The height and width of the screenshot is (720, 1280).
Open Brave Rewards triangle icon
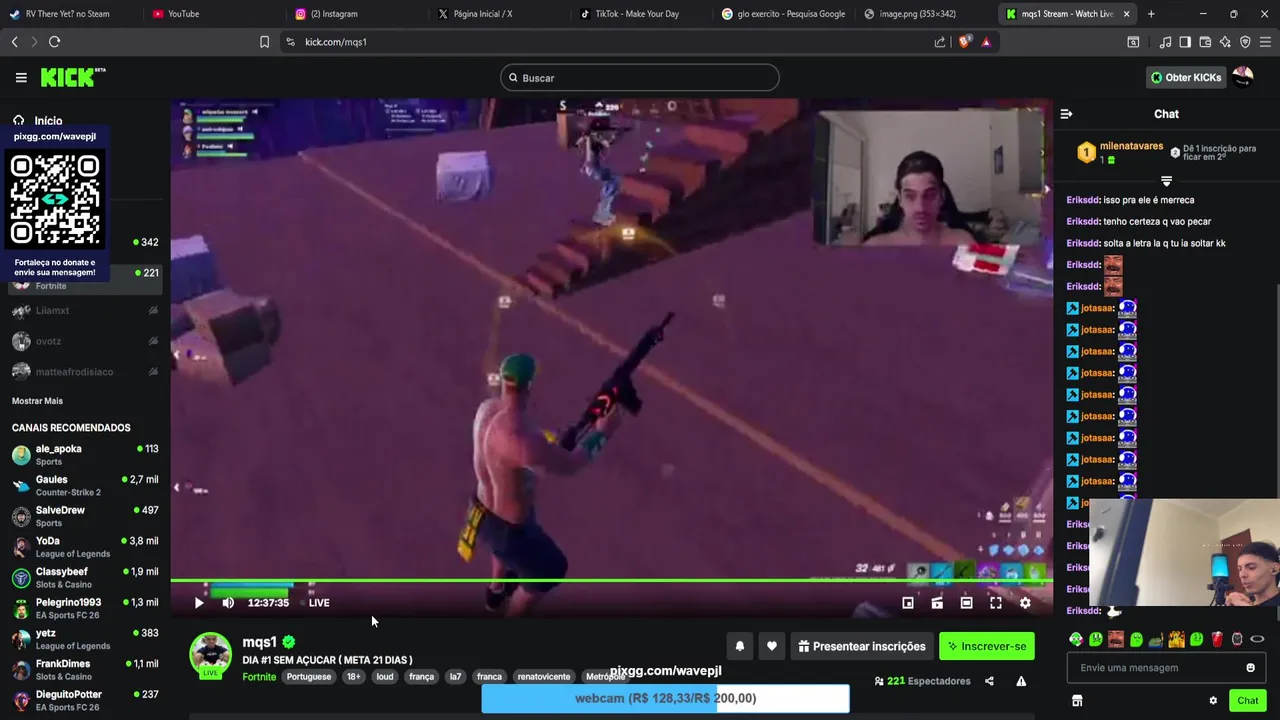986,42
